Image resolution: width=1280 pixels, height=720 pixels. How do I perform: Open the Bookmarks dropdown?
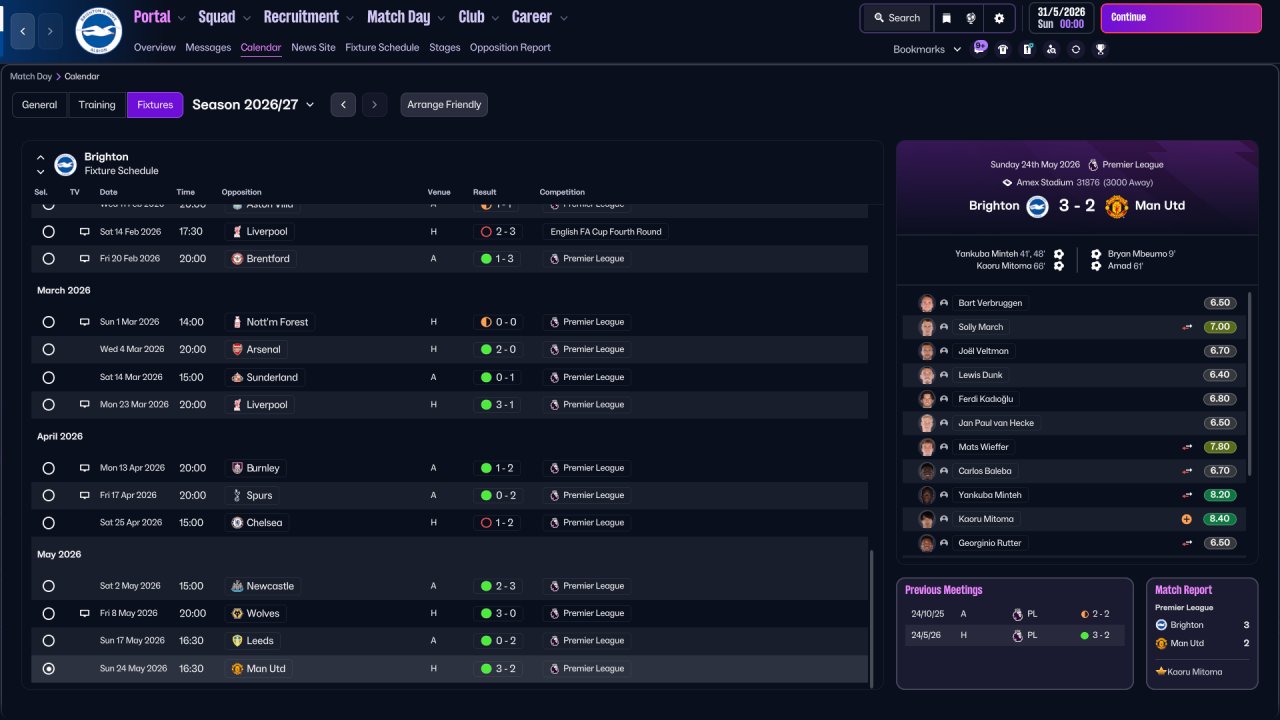[927, 49]
